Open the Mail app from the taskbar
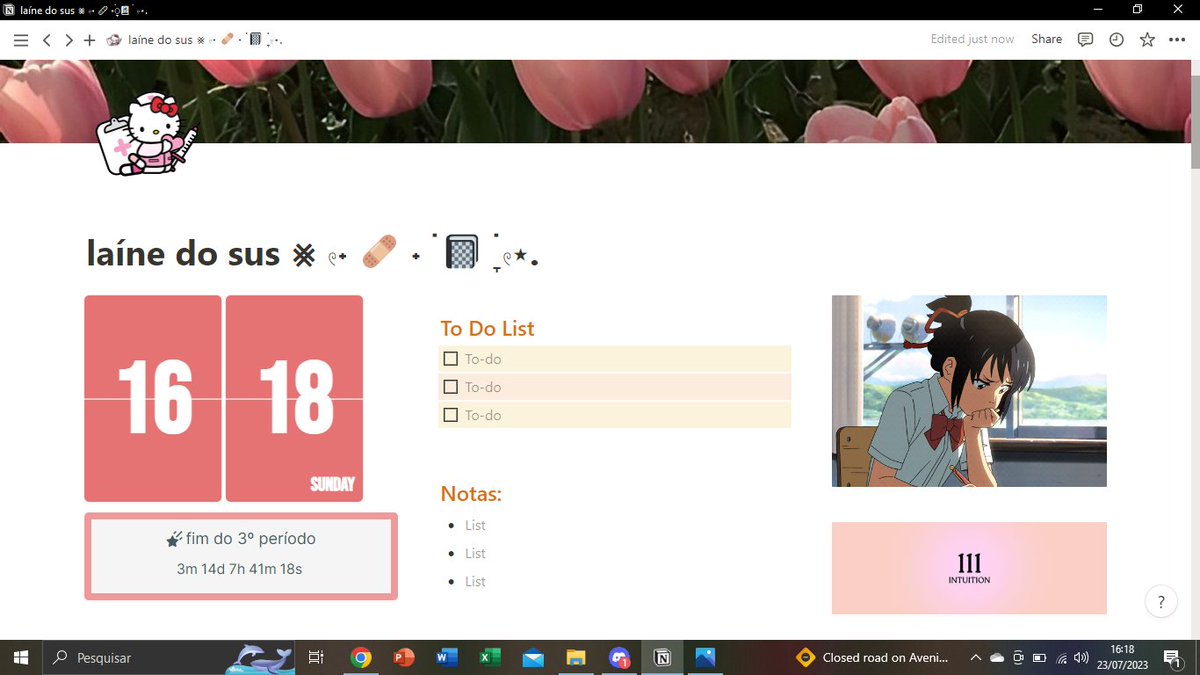The image size is (1200, 675). (x=533, y=658)
